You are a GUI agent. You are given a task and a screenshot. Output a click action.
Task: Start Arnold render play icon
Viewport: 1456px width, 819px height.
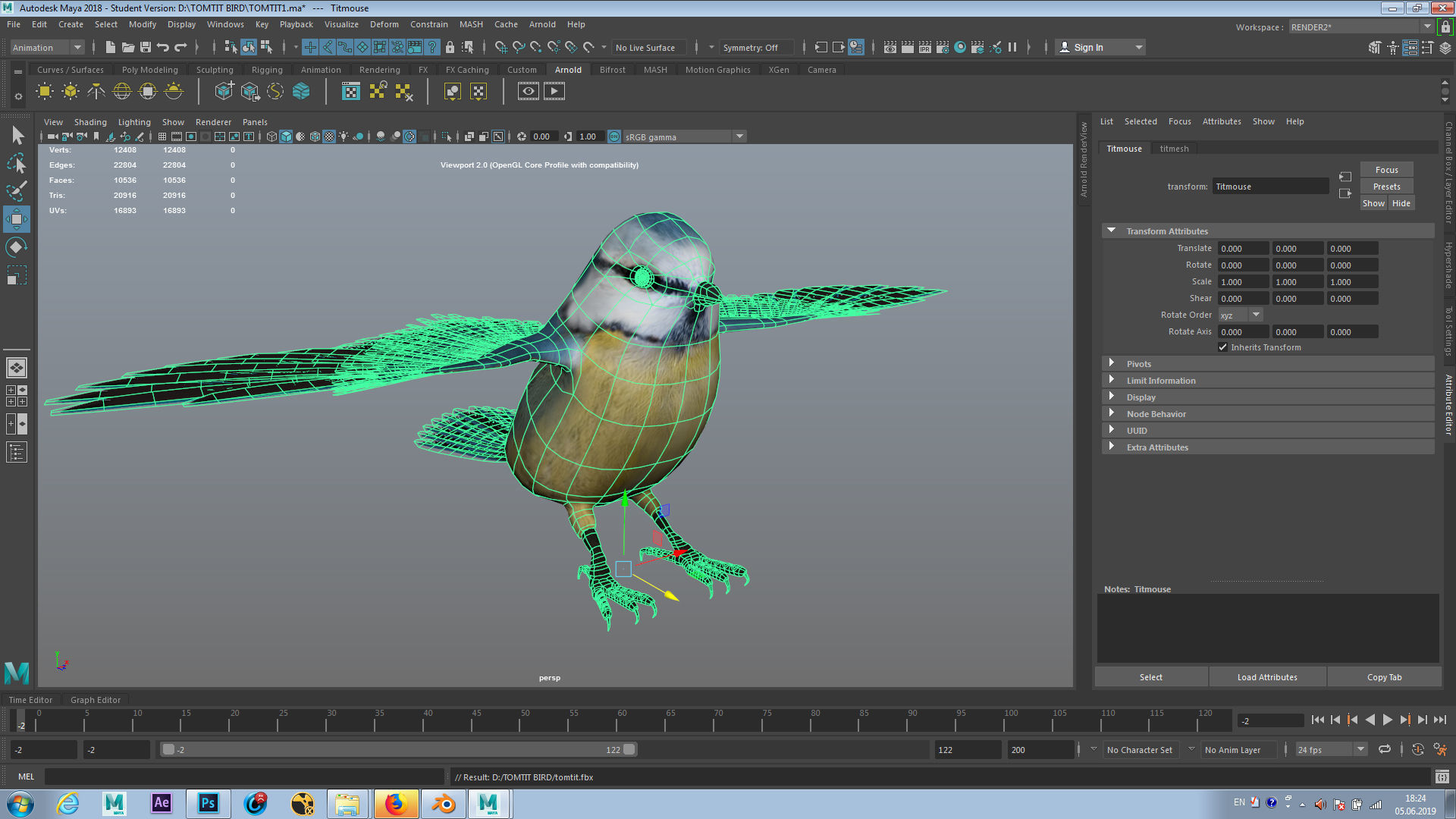click(554, 92)
